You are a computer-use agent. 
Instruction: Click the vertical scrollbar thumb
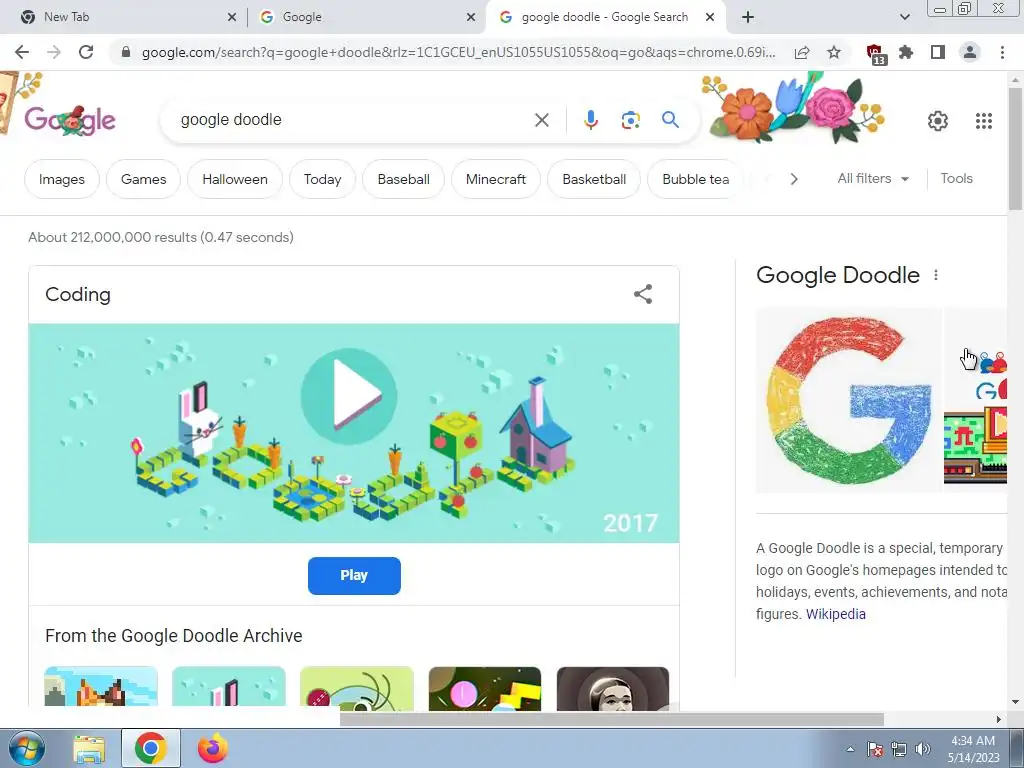pos(1015,148)
